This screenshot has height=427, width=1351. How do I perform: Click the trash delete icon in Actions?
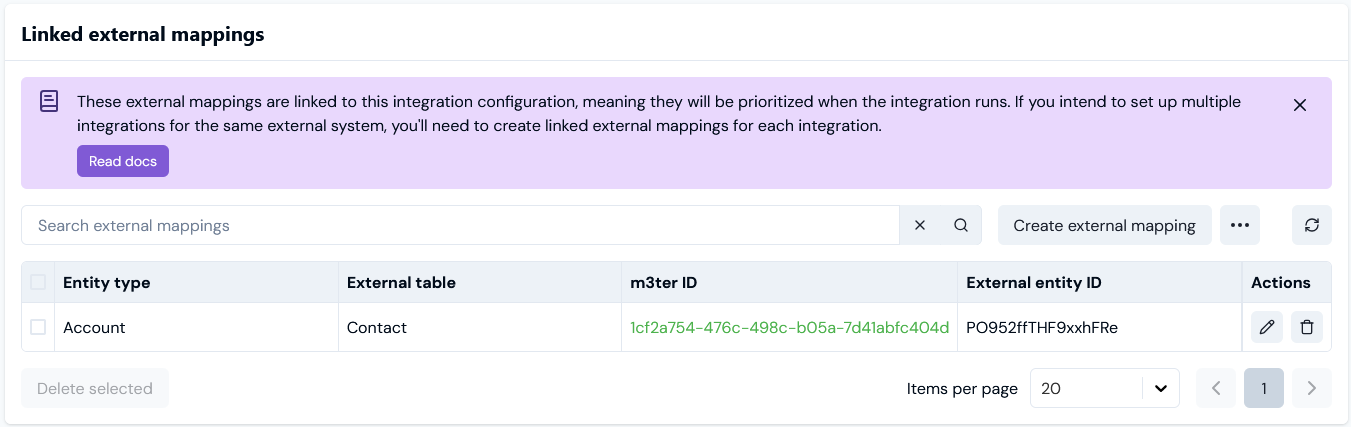click(1306, 327)
